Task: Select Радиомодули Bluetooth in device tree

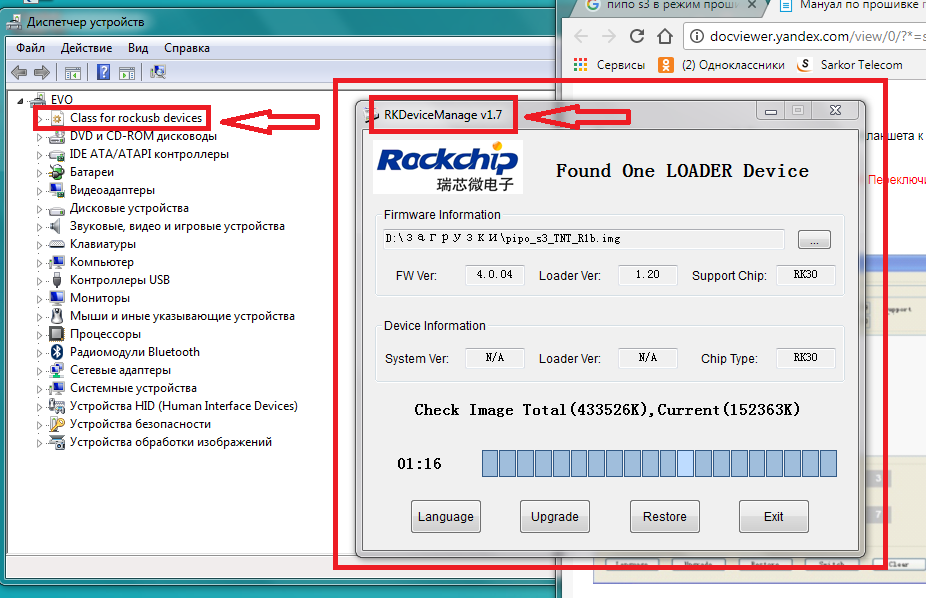Action: [134, 352]
